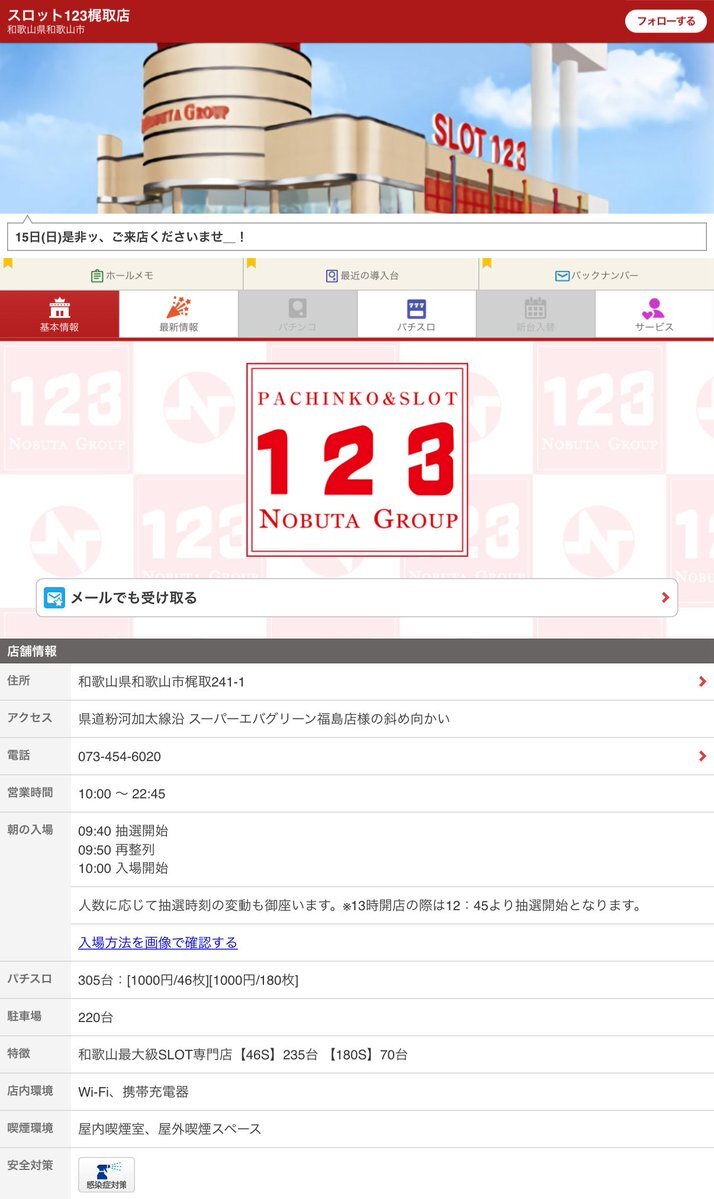The image size is (714, 1199).
Task: Tap メールでも受け取る mail subscription row
Action: tap(357, 598)
